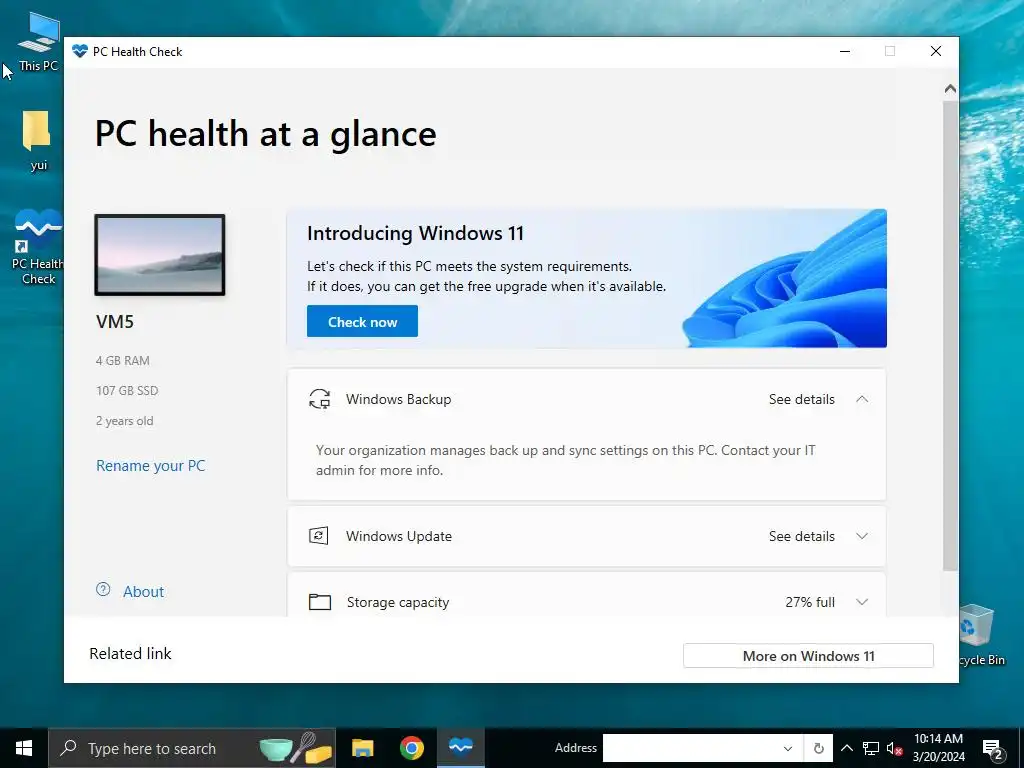Open the network status tray icon
This screenshot has height=768, width=1024.
pyautogui.click(x=871, y=748)
